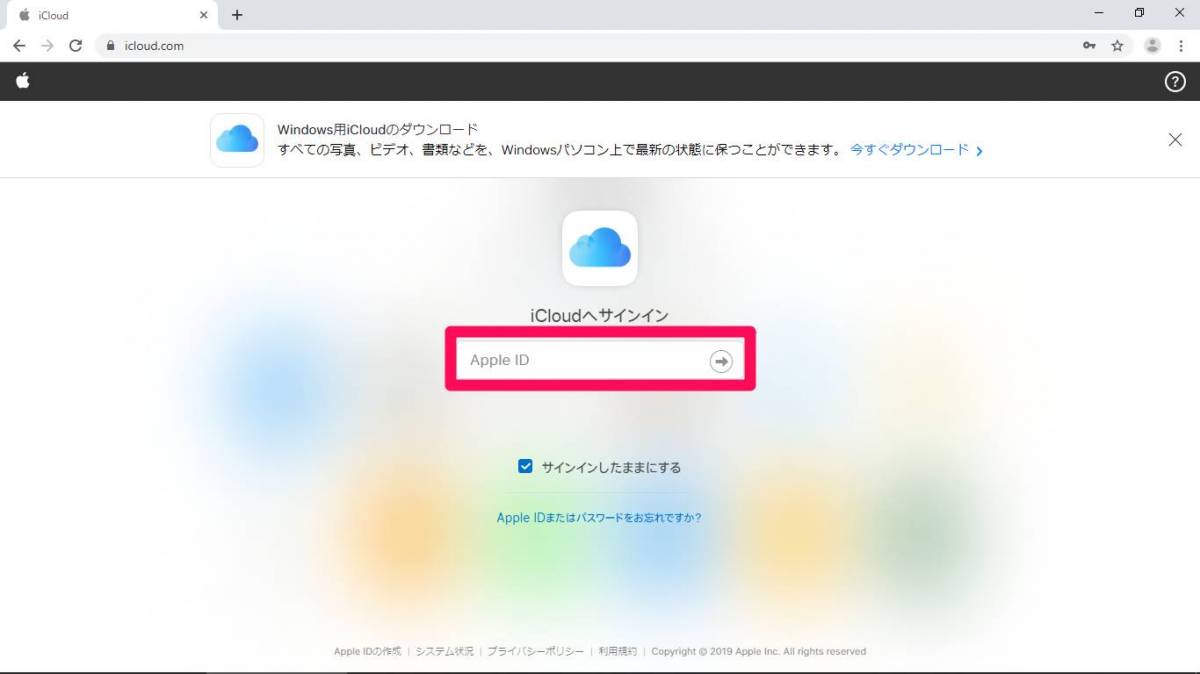1200x674 pixels.
Task: Open the browser profile avatar icon
Action: pos(1151,45)
